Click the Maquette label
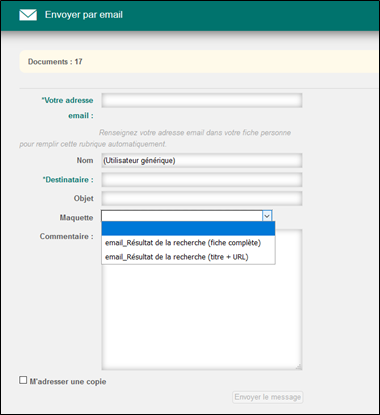380x415 pixels. (x=76, y=218)
